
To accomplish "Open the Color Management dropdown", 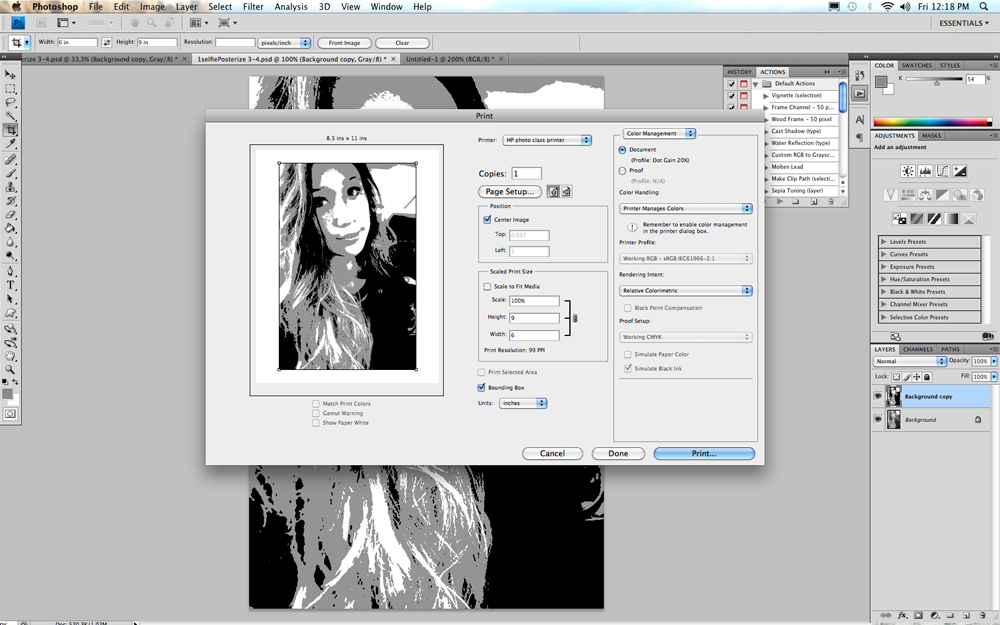I will (x=659, y=133).
